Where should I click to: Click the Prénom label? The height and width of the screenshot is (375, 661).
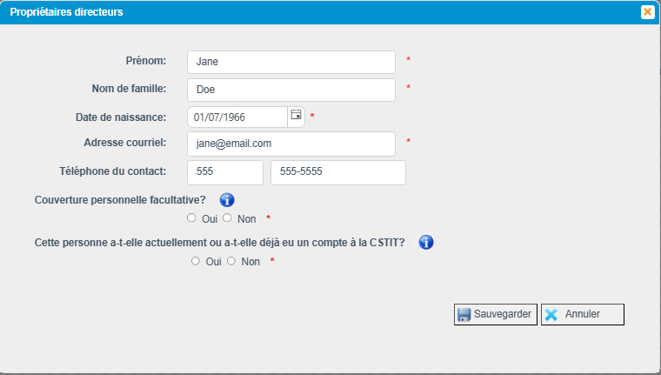146,61
